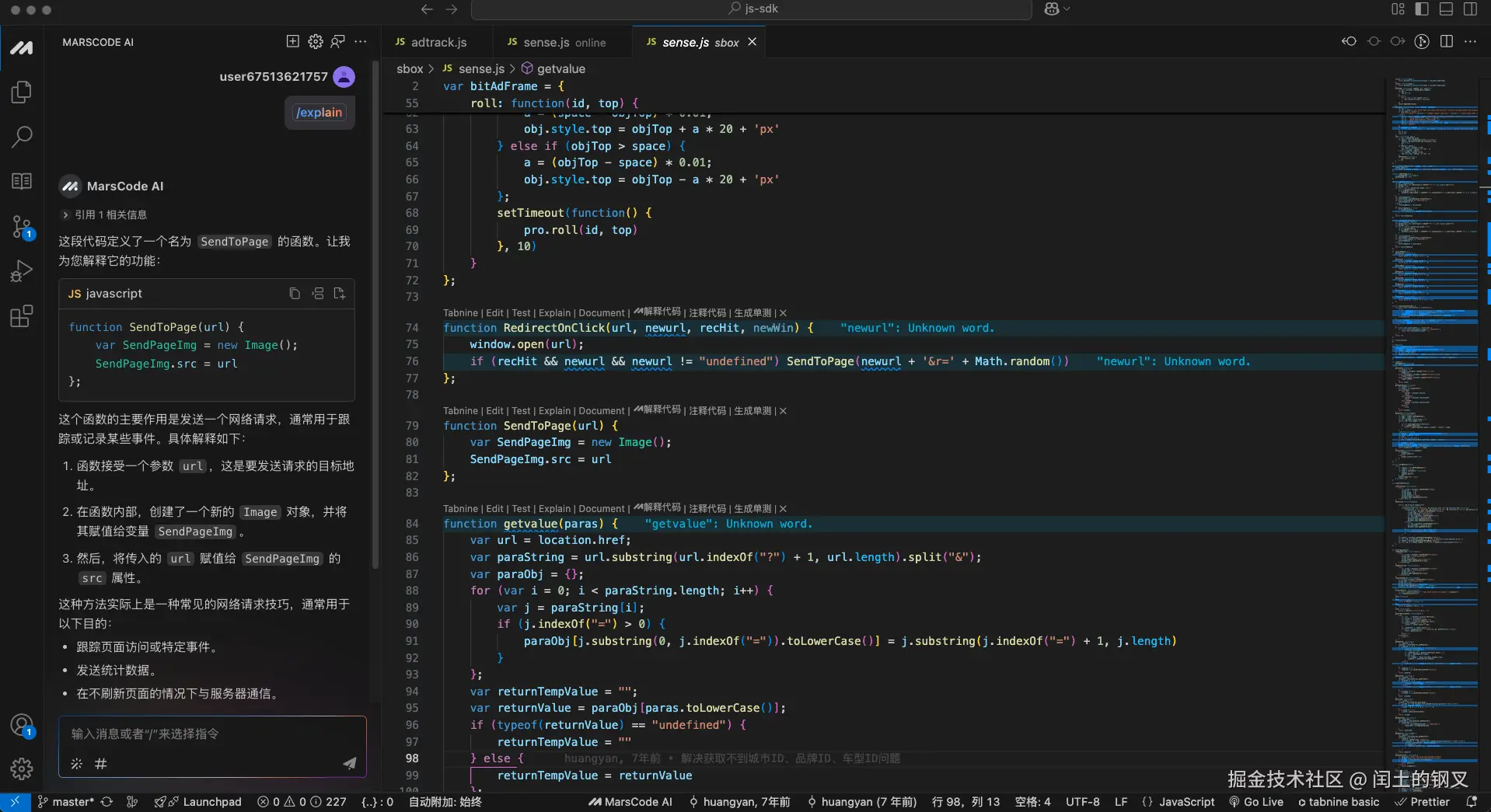Open the editor More Actions menu

click(1470, 42)
